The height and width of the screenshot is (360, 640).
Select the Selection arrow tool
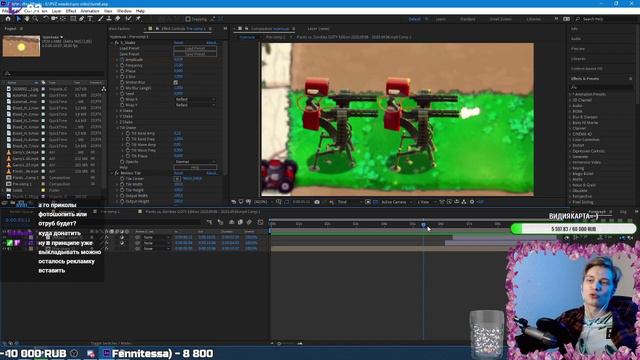click(x=18, y=19)
